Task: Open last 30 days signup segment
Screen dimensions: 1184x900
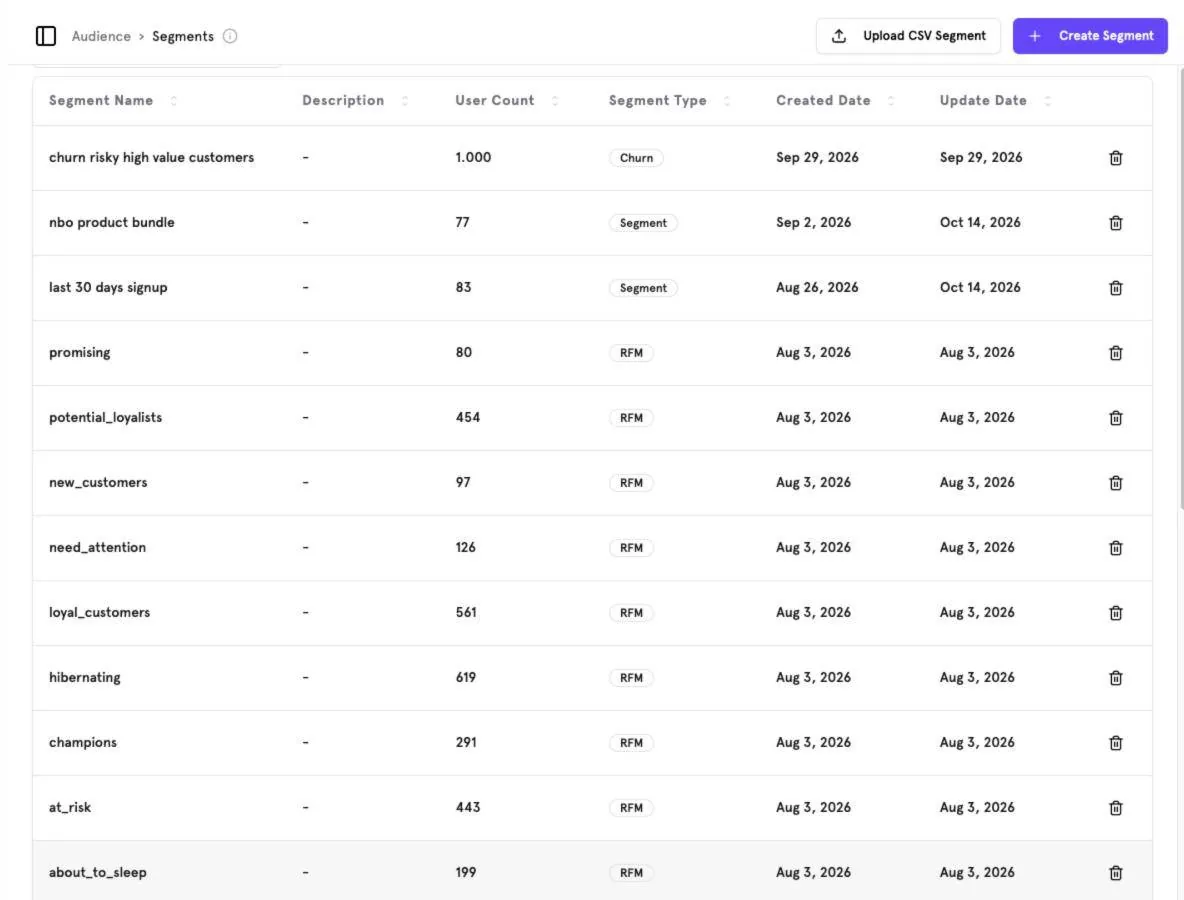Action: pyautogui.click(x=108, y=287)
